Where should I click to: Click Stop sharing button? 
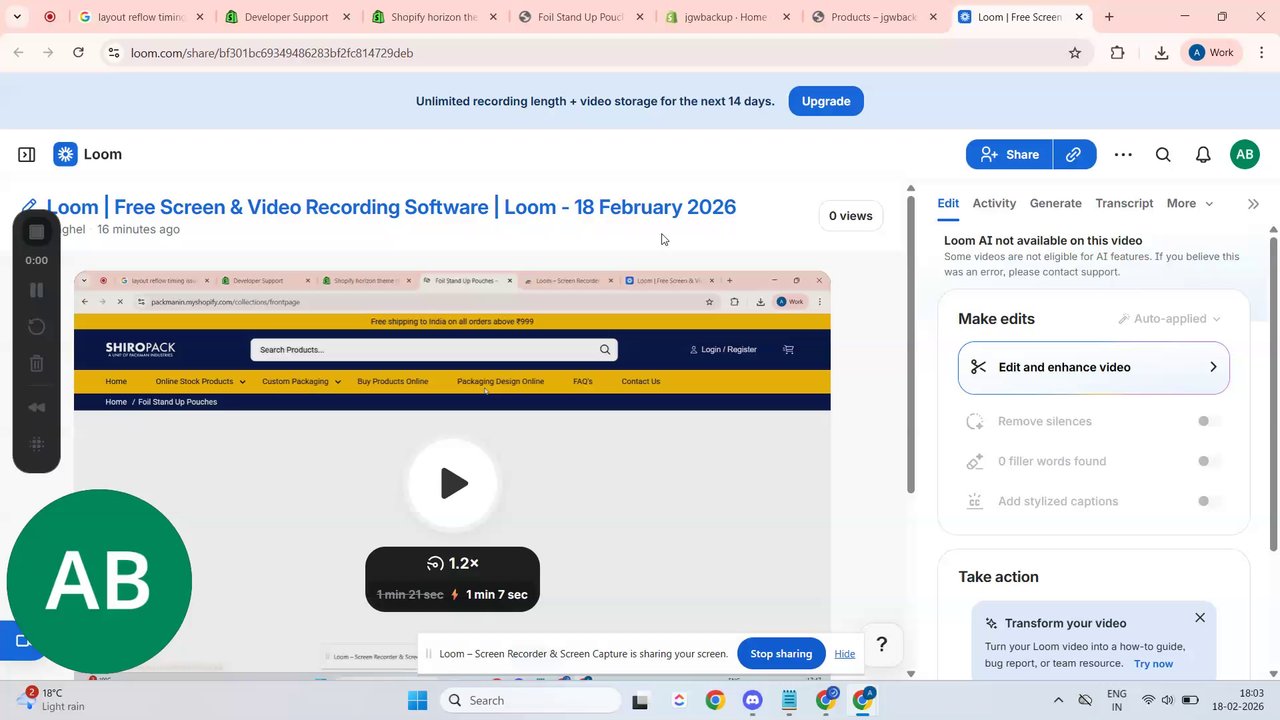(781, 654)
